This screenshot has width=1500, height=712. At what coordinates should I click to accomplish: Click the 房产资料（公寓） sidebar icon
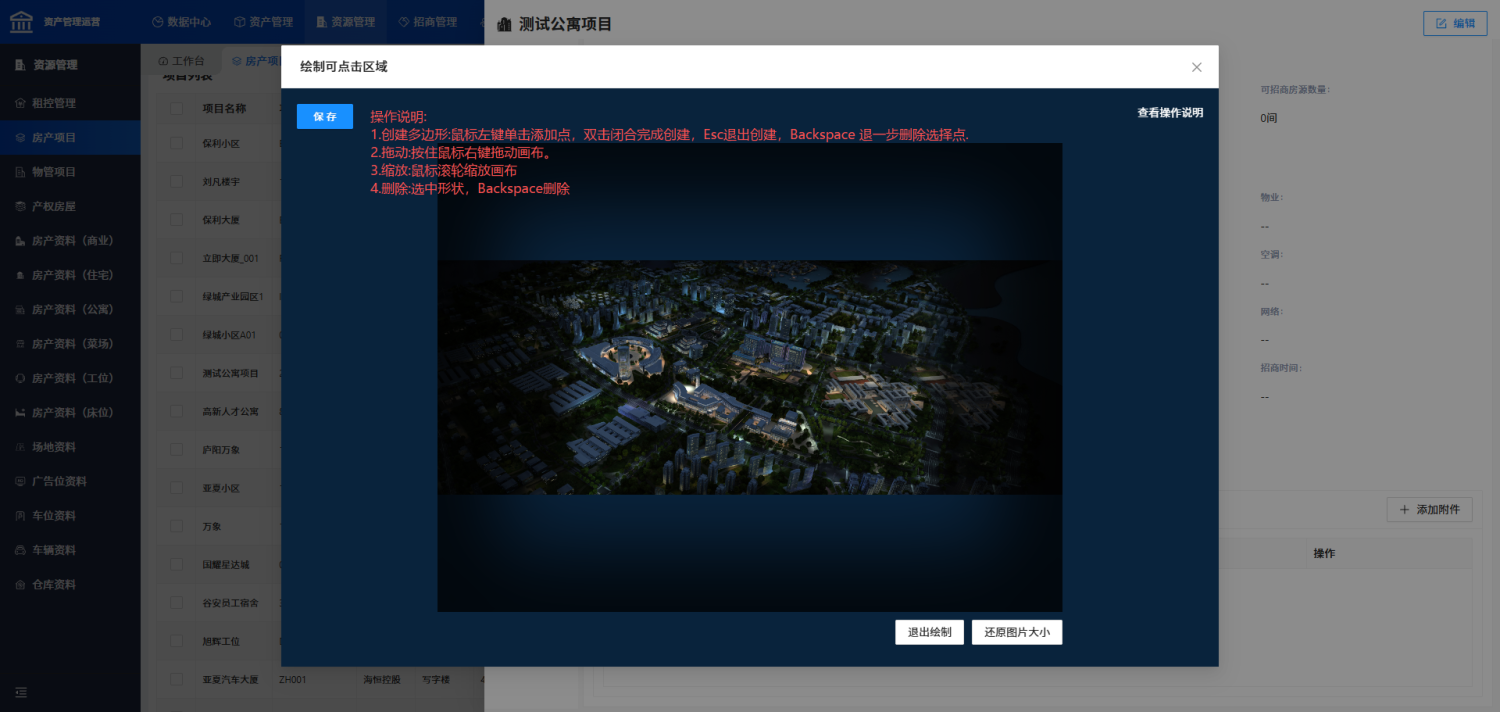coord(20,310)
